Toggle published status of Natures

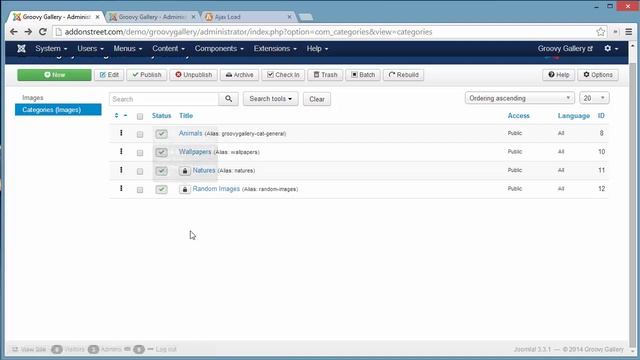coord(161,171)
